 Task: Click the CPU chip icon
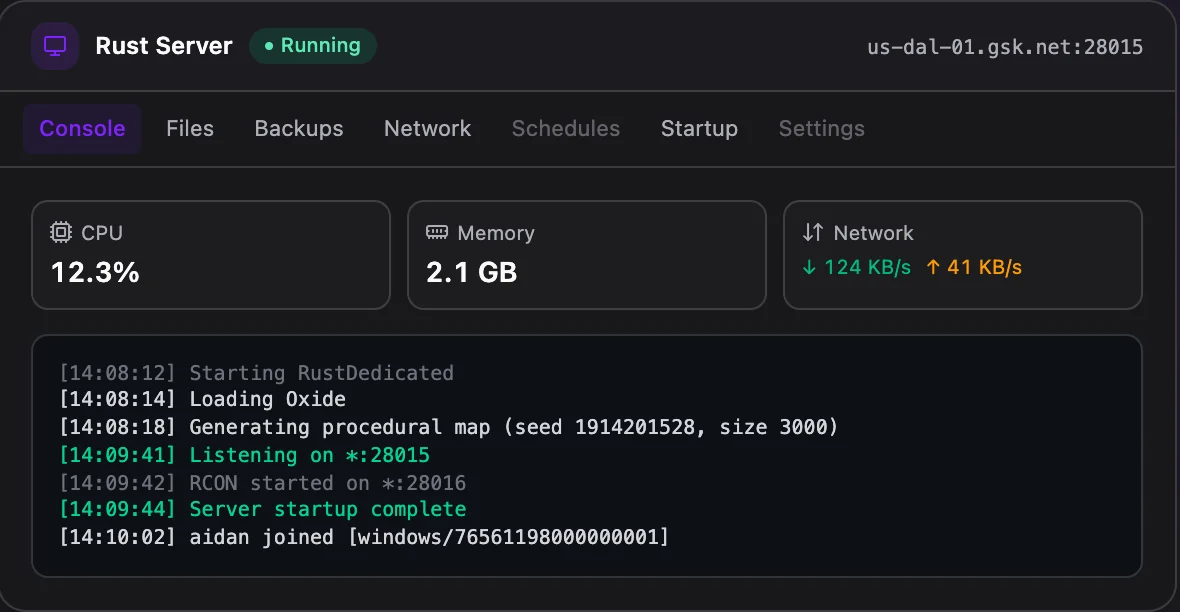point(61,232)
